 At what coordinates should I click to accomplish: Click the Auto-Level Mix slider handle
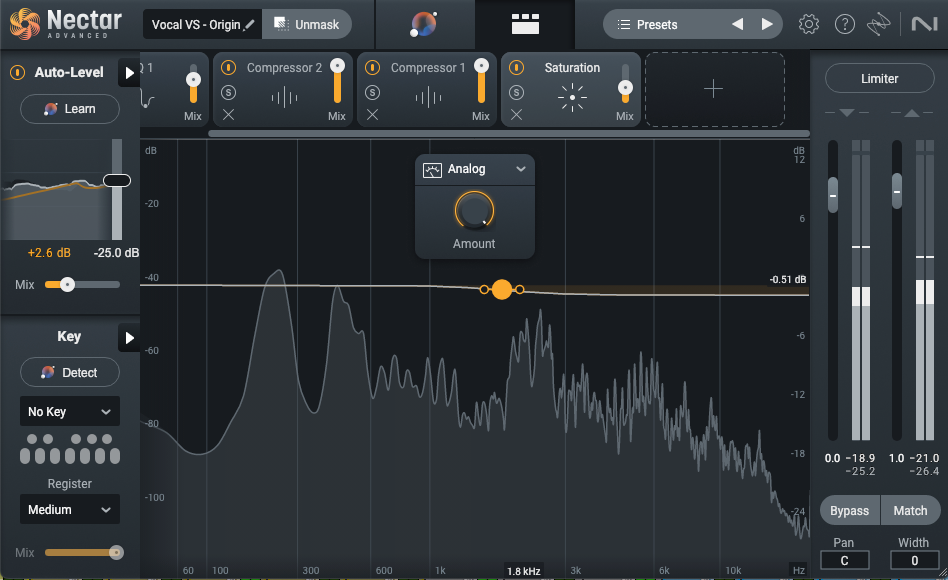coord(67,284)
